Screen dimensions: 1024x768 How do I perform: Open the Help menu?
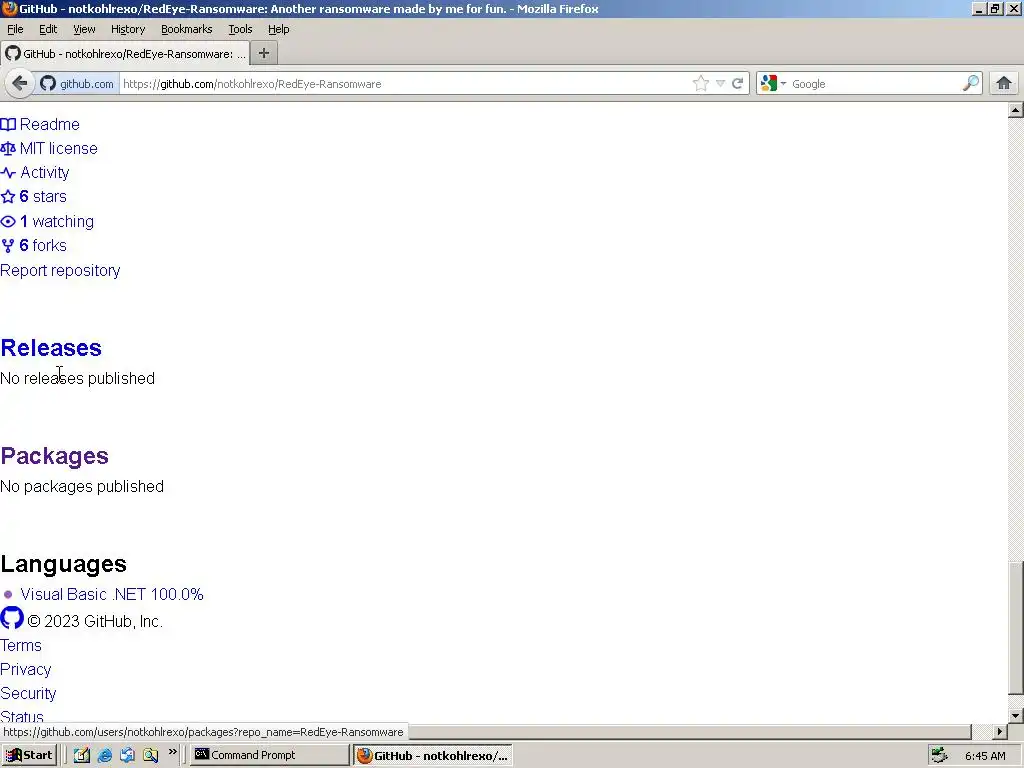[278, 29]
